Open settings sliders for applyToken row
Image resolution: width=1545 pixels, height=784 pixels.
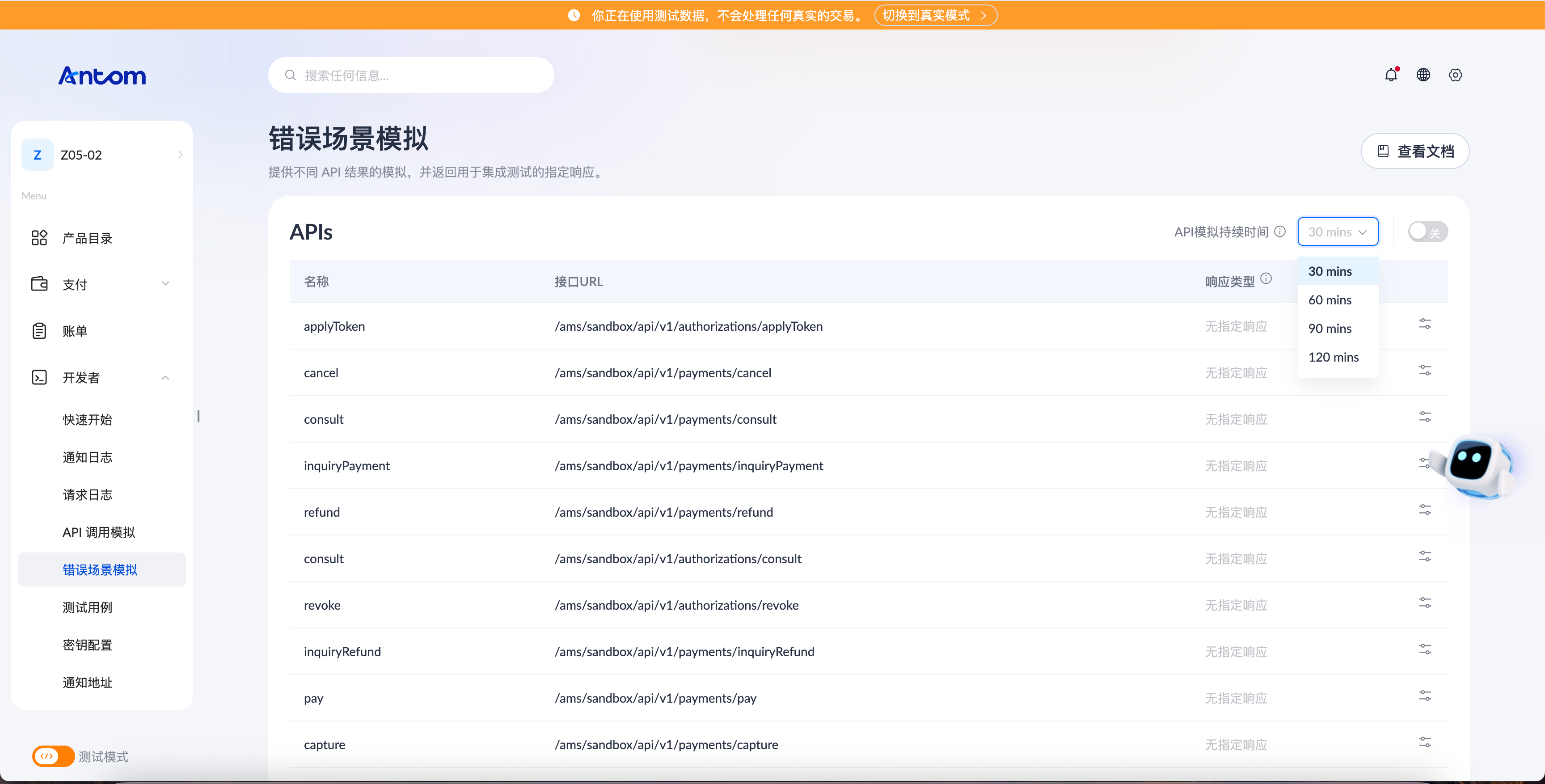click(1425, 325)
